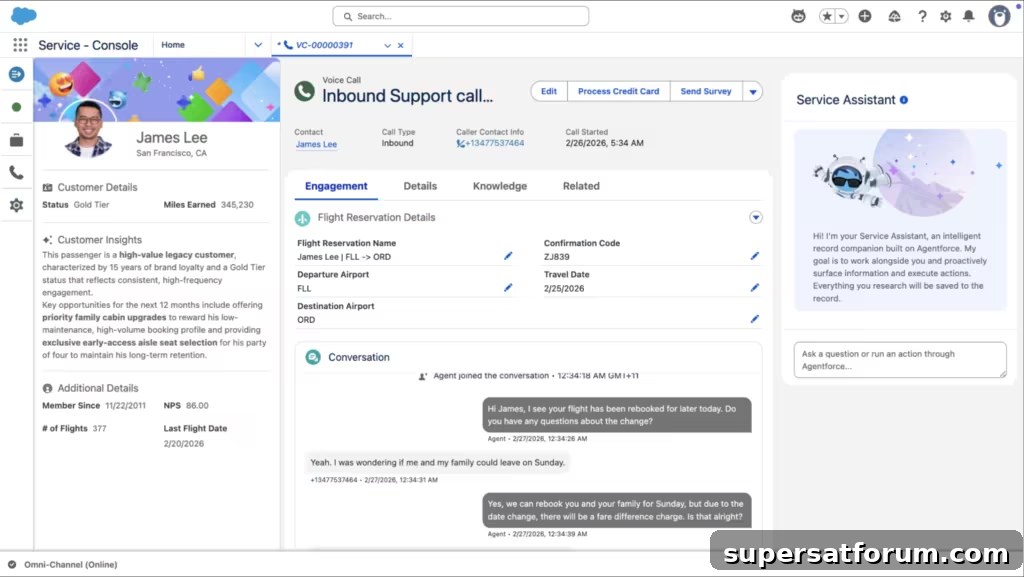Click the Customer Details card icon
This screenshot has height=577, width=1024.
pyautogui.click(x=47, y=187)
